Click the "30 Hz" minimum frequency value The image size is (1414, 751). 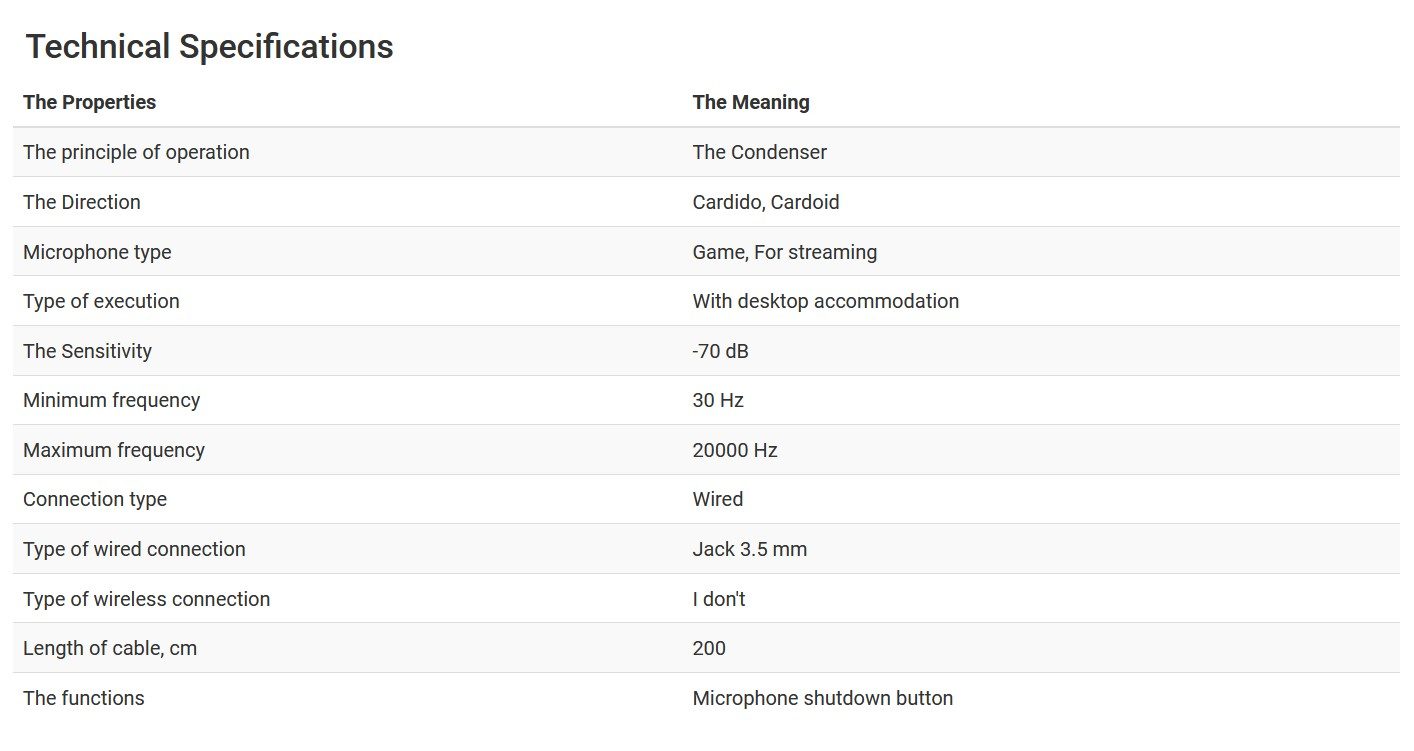[x=718, y=400]
